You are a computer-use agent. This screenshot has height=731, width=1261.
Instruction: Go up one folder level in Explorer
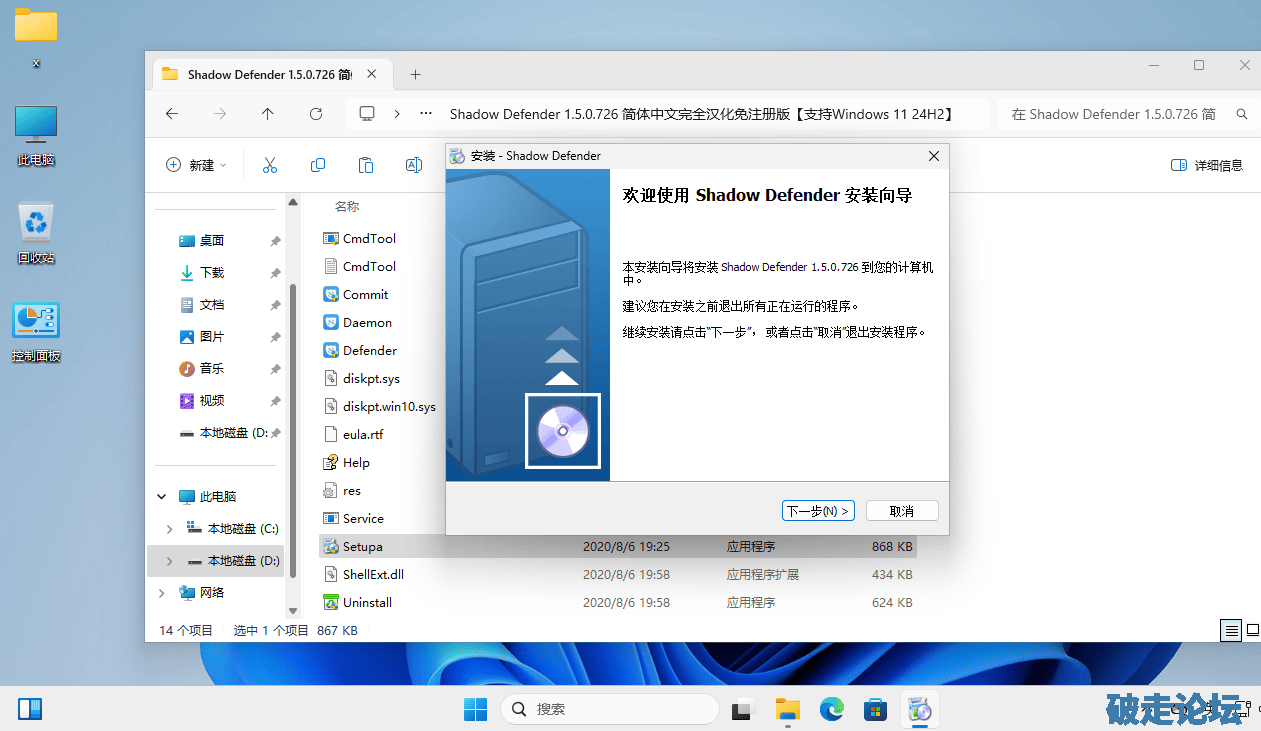268,114
